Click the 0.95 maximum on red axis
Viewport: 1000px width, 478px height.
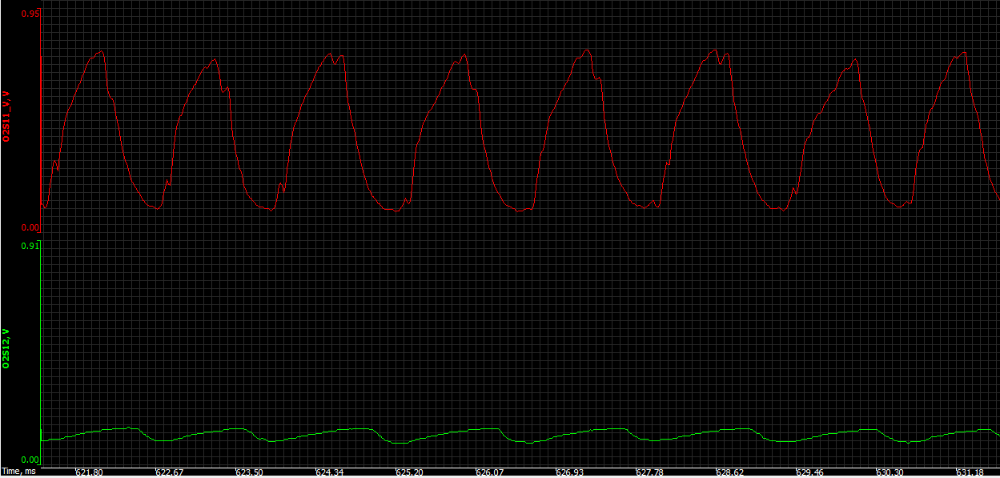pos(29,14)
